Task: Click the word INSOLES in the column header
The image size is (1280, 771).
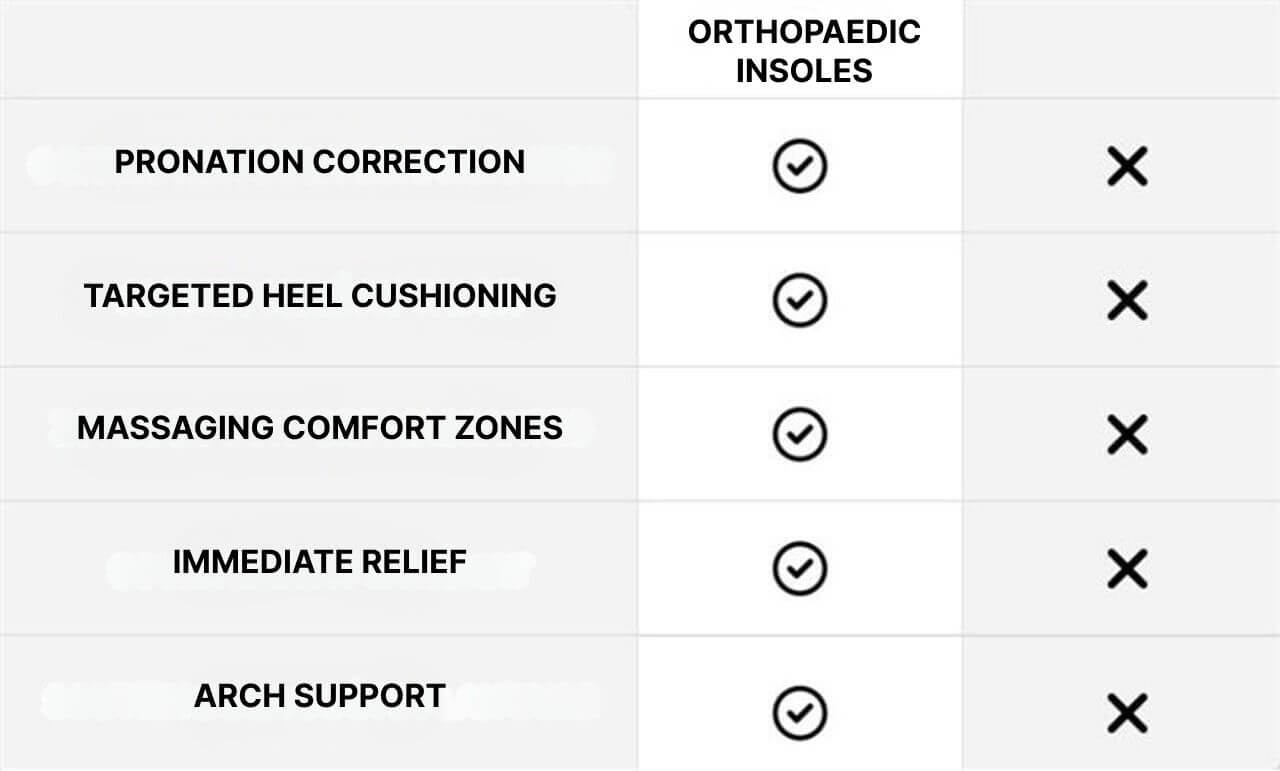Action: point(804,71)
